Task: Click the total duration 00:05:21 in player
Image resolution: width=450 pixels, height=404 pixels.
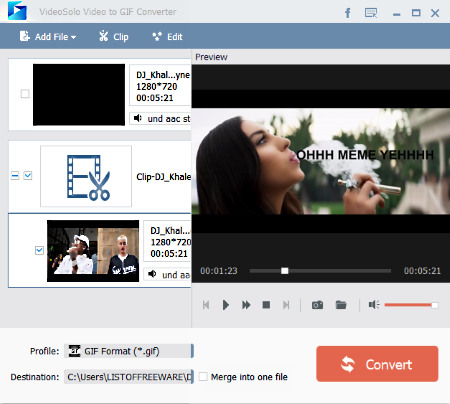Action: coord(422,271)
